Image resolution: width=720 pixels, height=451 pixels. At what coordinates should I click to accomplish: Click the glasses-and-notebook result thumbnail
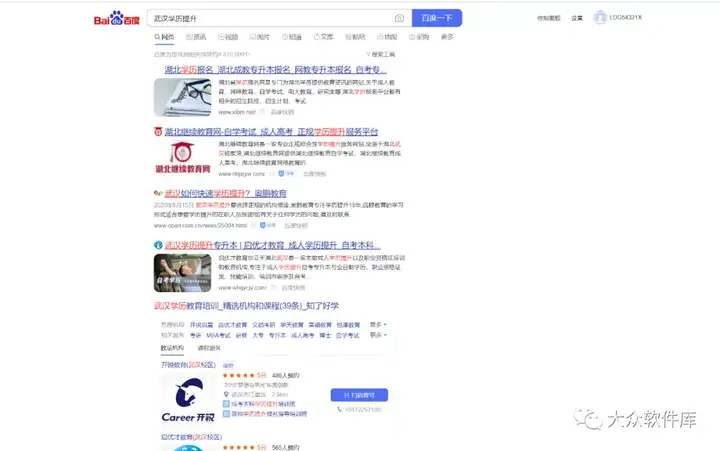[x=182, y=97]
